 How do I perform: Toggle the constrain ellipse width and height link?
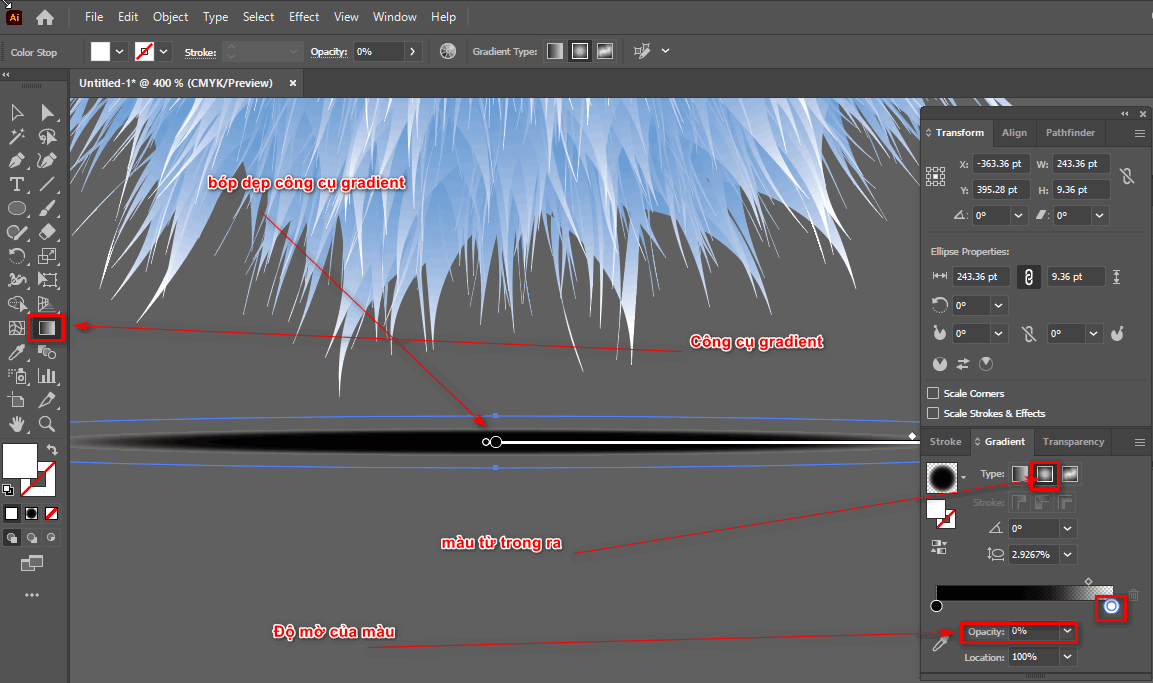(1027, 276)
